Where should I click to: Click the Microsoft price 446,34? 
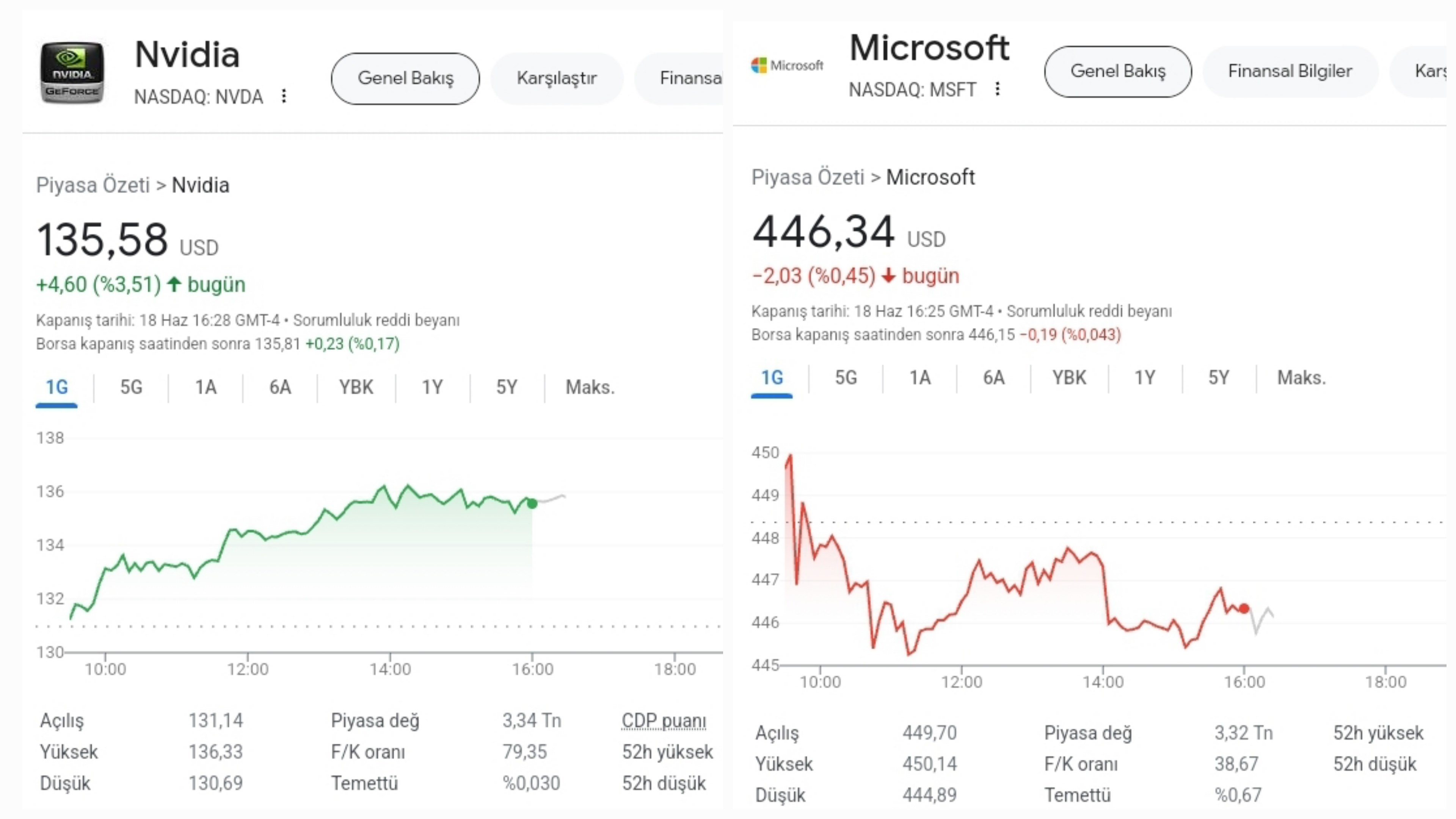coord(824,232)
